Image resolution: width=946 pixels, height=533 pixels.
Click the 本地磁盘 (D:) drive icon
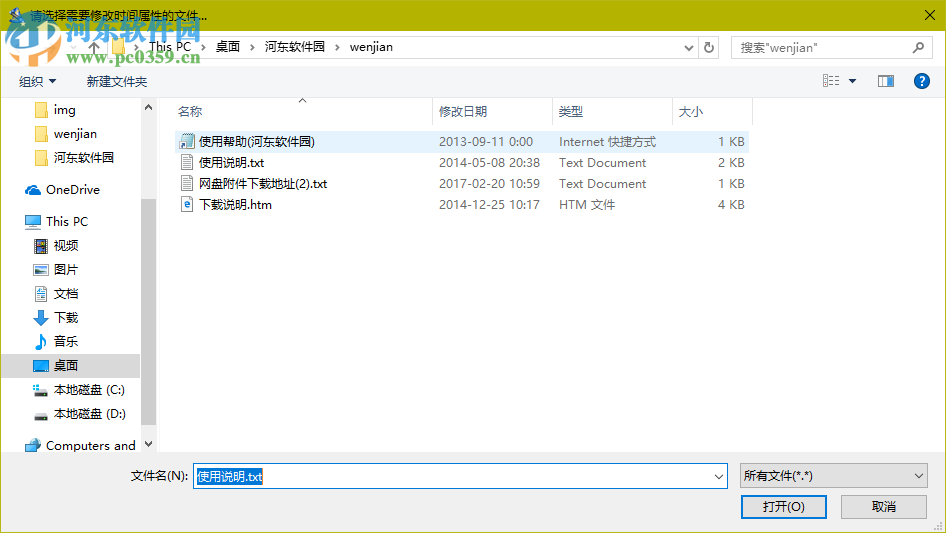click(x=40, y=415)
